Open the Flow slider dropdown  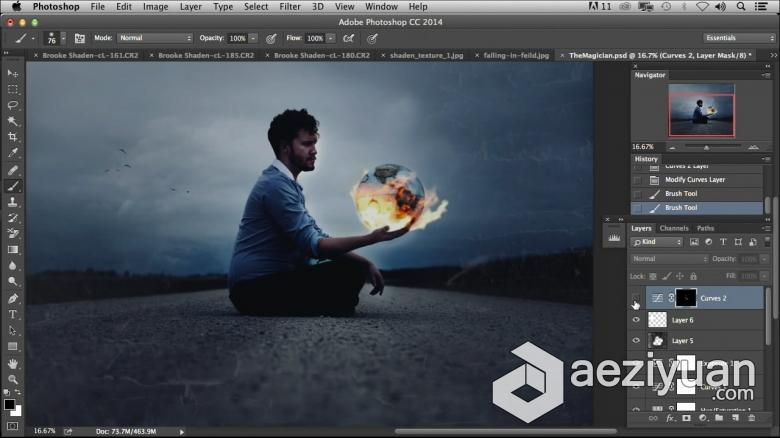(x=331, y=38)
